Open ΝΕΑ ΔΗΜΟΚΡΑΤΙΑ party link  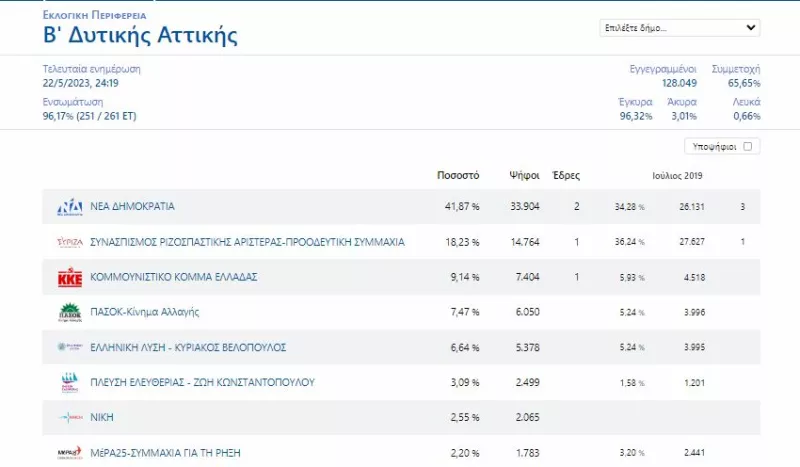[x=132, y=206]
